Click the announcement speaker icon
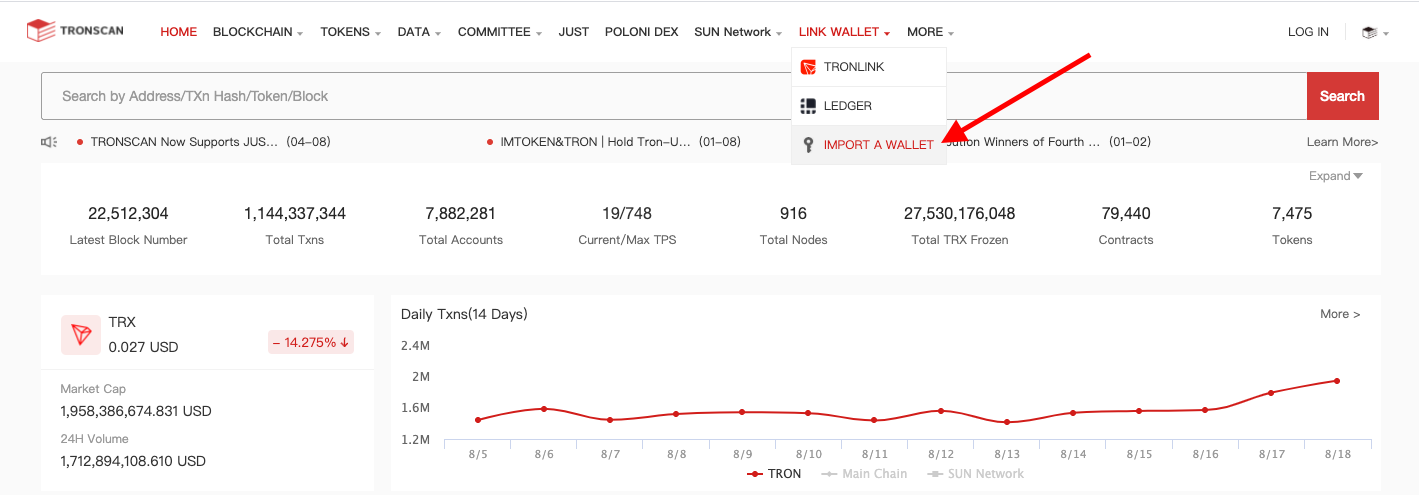This screenshot has height=495, width=1419. pyautogui.click(x=49, y=142)
